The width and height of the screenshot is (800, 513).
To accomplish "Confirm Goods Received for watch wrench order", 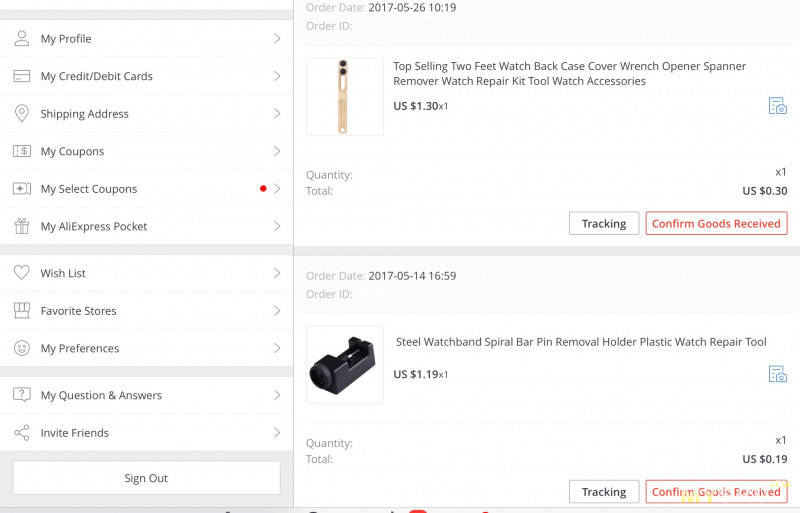I will point(716,224).
